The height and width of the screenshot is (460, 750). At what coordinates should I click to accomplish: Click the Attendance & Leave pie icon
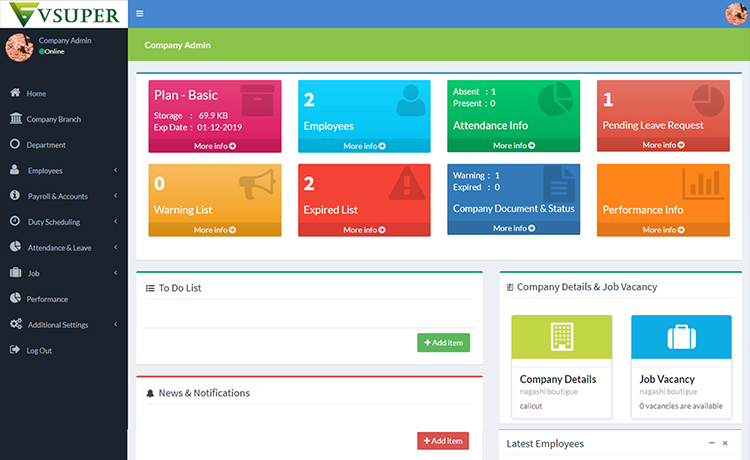(x=15, y=247)
